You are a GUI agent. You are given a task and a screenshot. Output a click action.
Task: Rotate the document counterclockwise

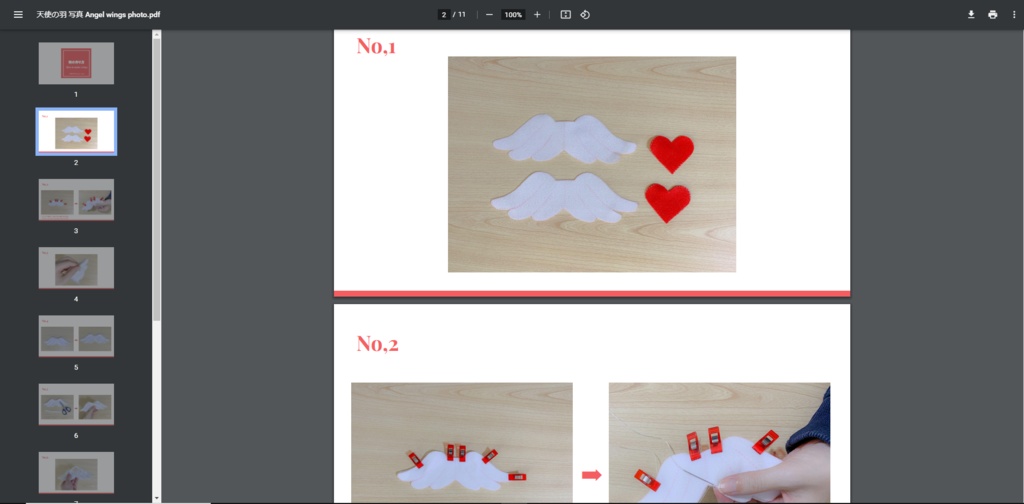[585, 14]
